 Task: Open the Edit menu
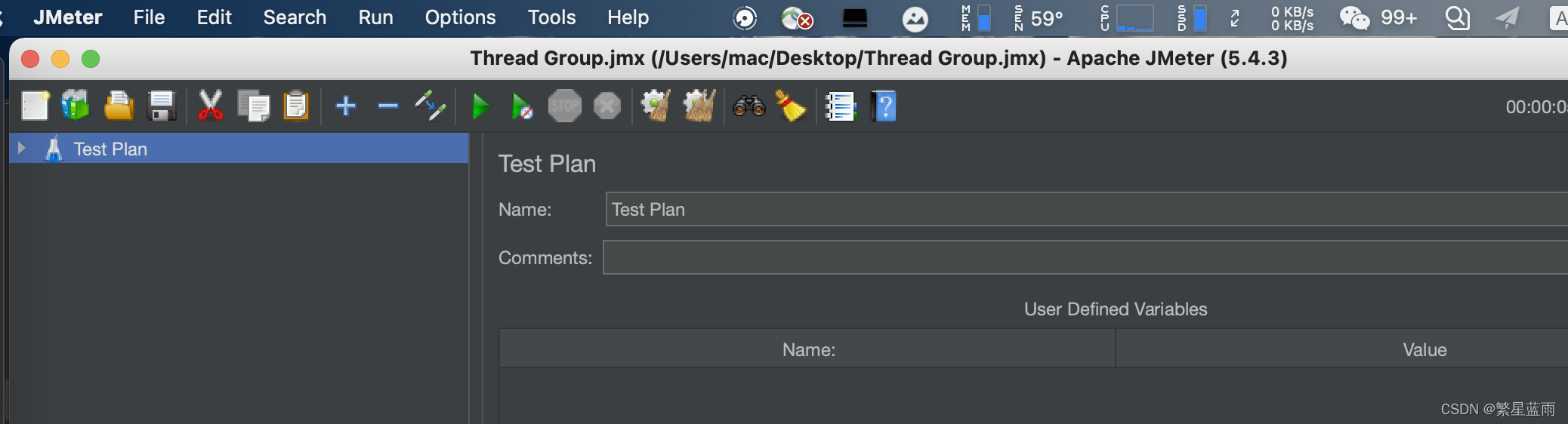pos(214,17)
